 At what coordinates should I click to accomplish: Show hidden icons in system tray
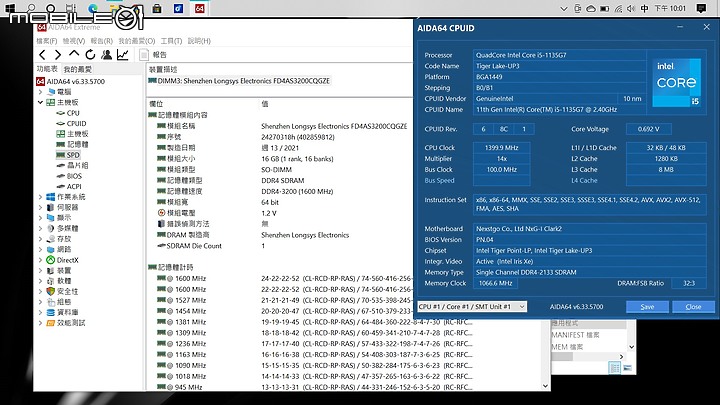tap(564, 9)
